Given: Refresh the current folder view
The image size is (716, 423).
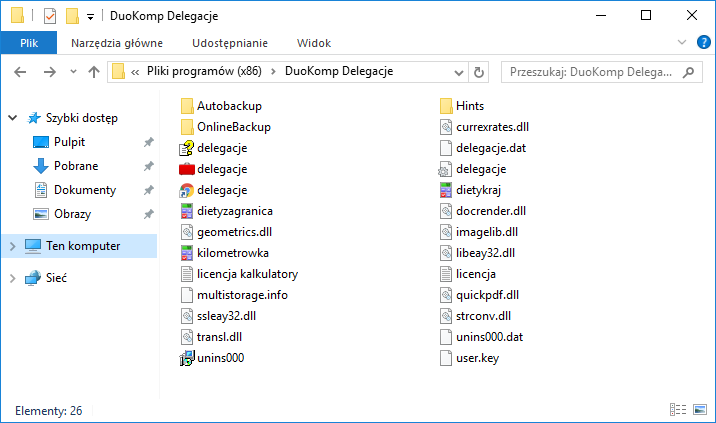Looking at the screenshot, I should tap(479, 72).
